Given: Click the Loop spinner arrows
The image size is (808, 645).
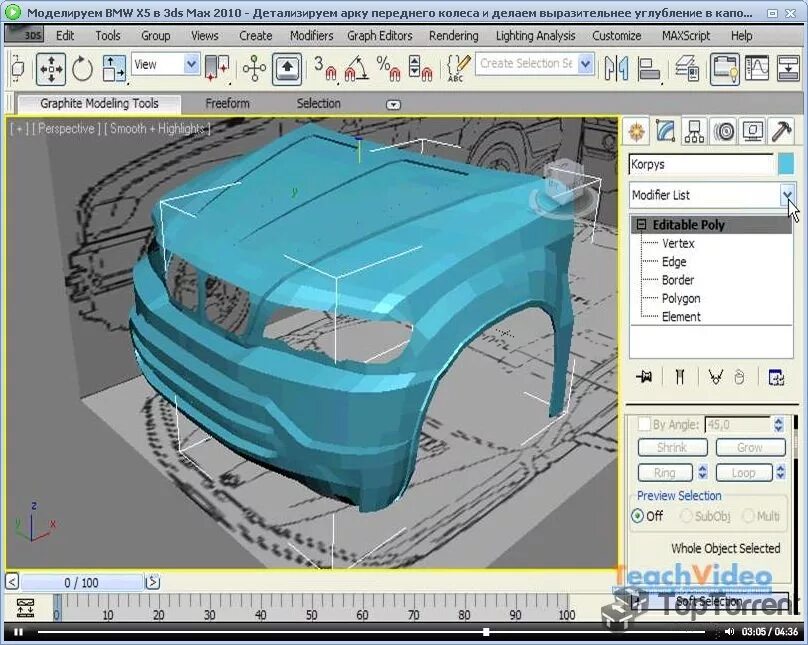Looking at the screenshot, I should tap(781, 472).
